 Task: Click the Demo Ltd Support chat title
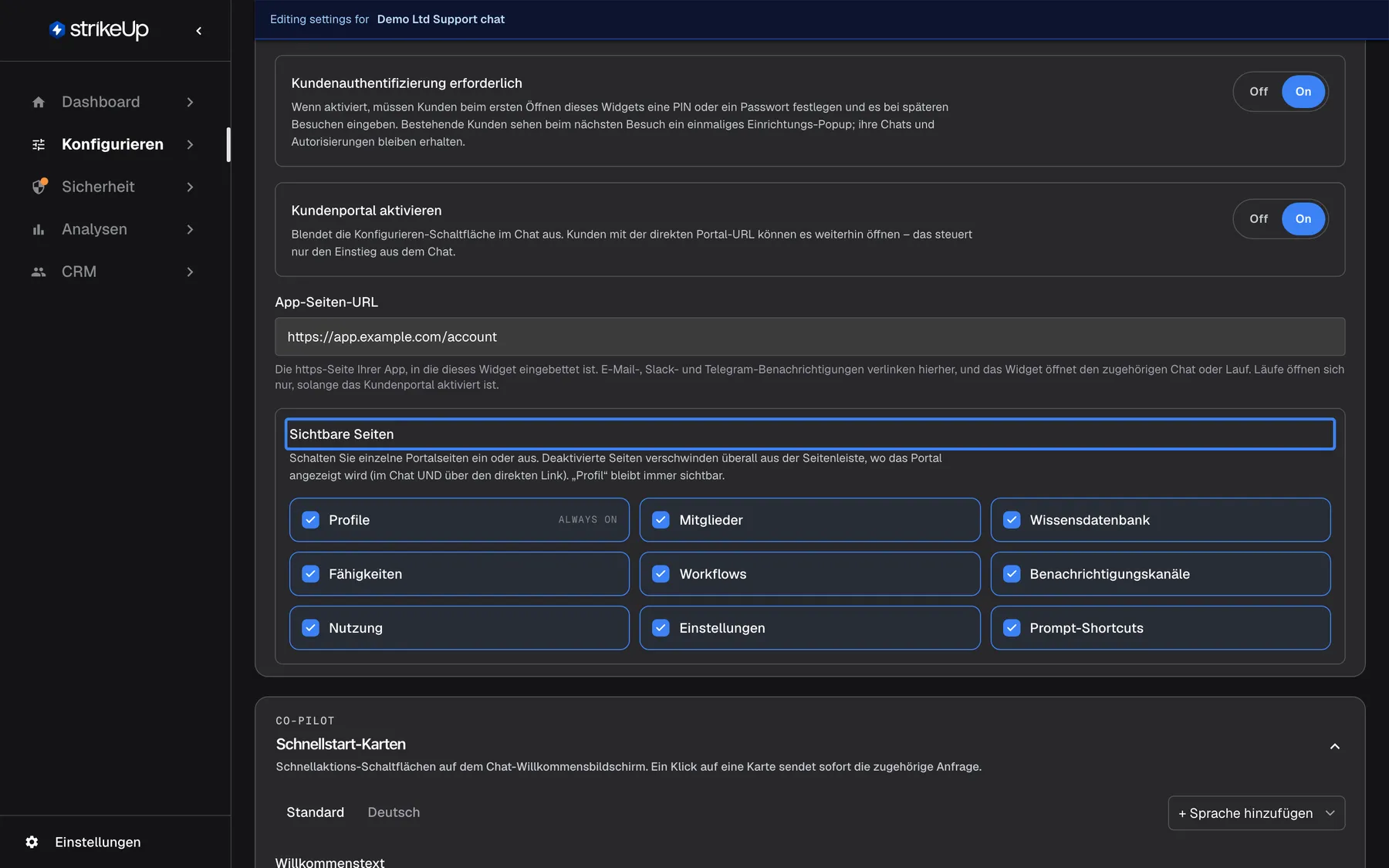(441, 19)
